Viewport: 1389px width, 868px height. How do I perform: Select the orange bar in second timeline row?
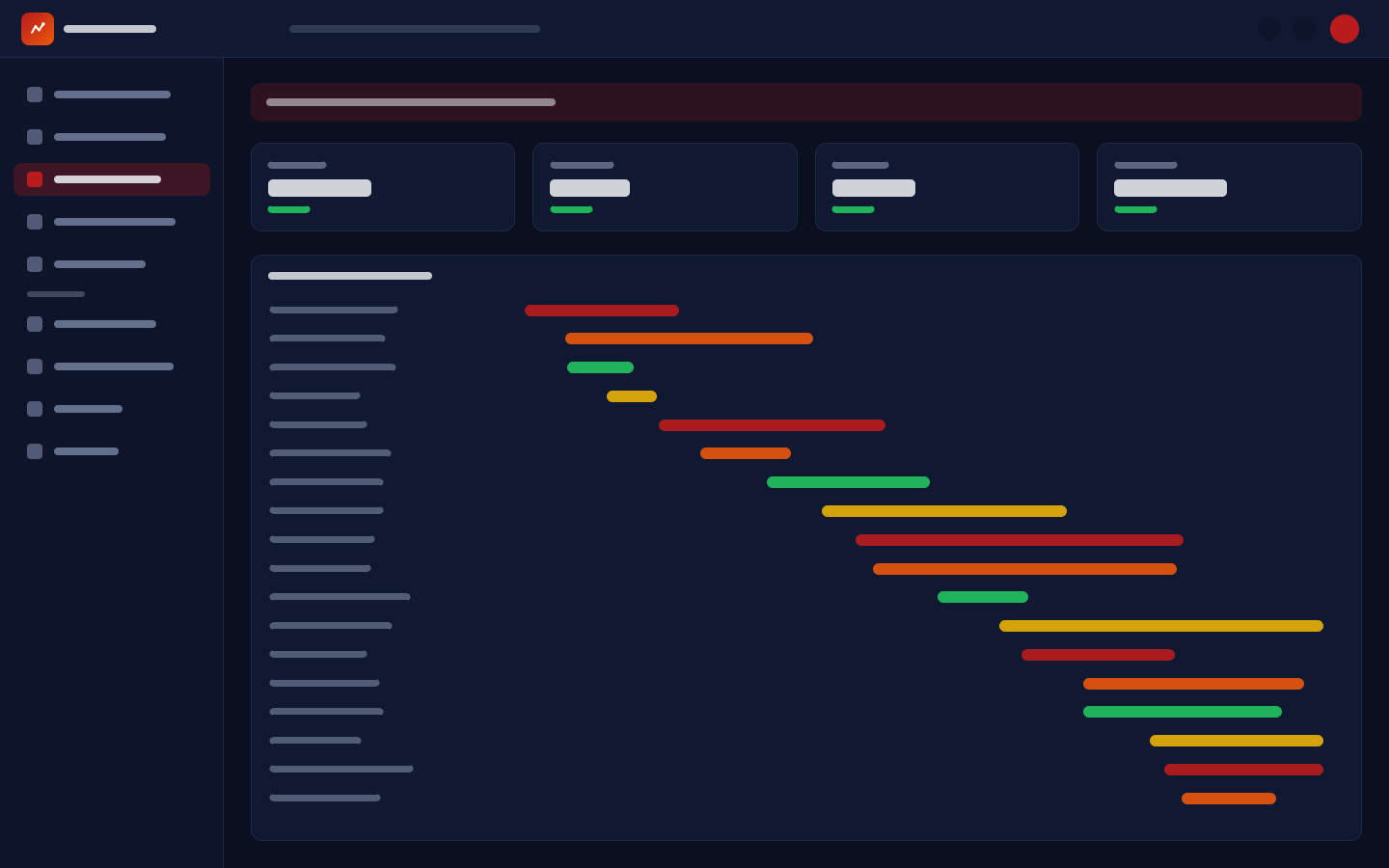(x=689, y=339)
